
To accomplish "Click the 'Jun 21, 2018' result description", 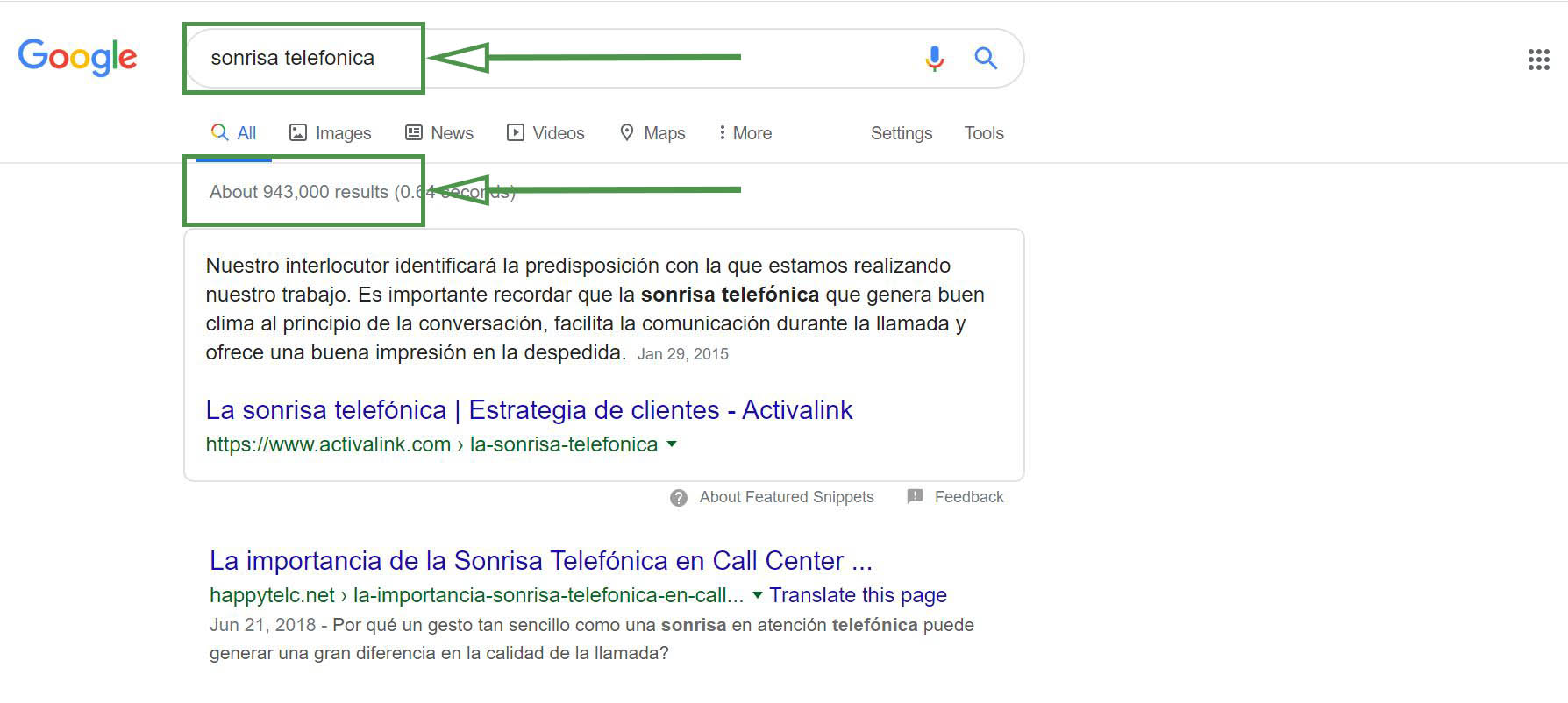I will pos(592,639).
